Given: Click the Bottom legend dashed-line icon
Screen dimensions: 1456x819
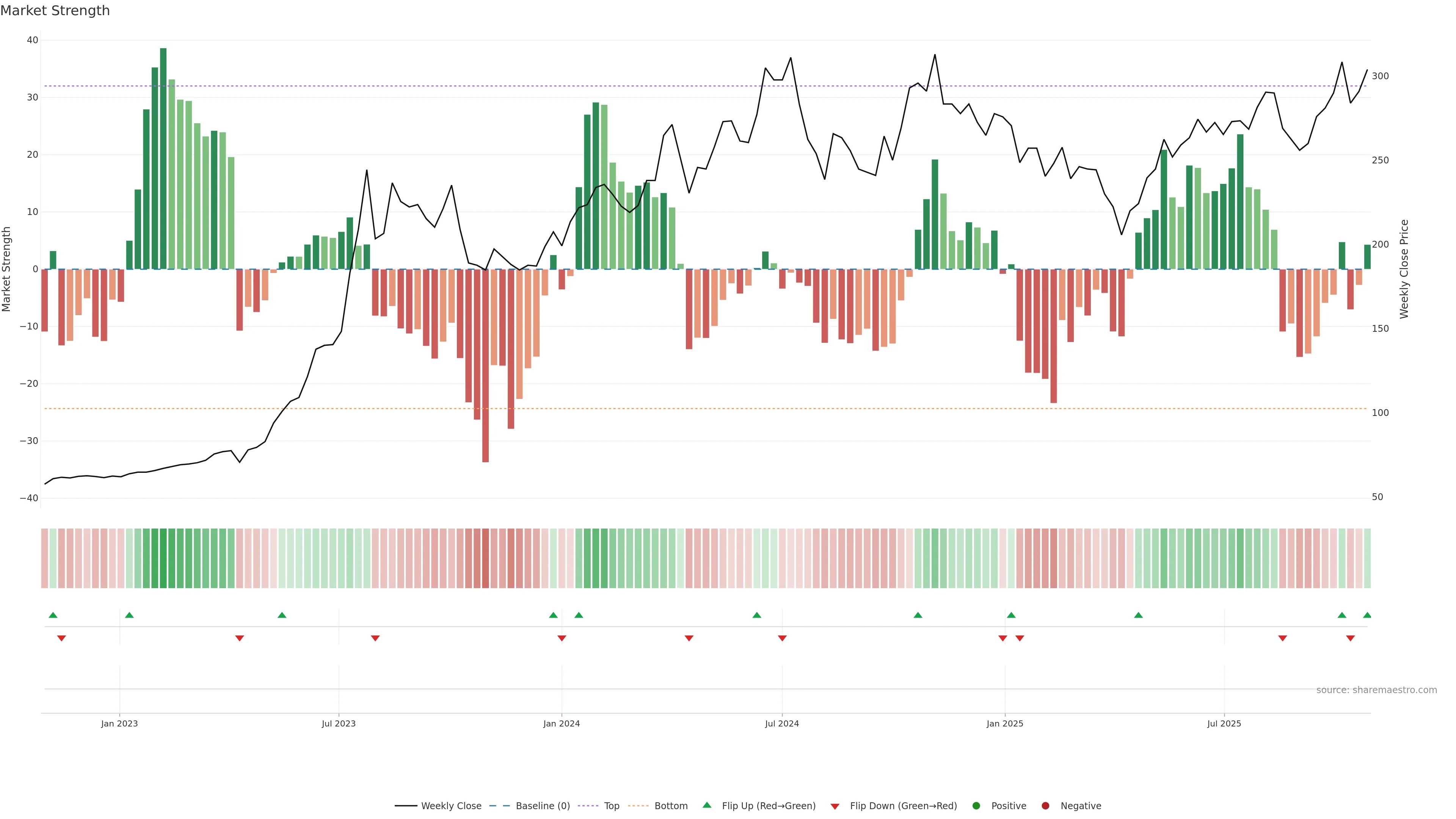Looking at the screenshot, I should click(638, 806).
